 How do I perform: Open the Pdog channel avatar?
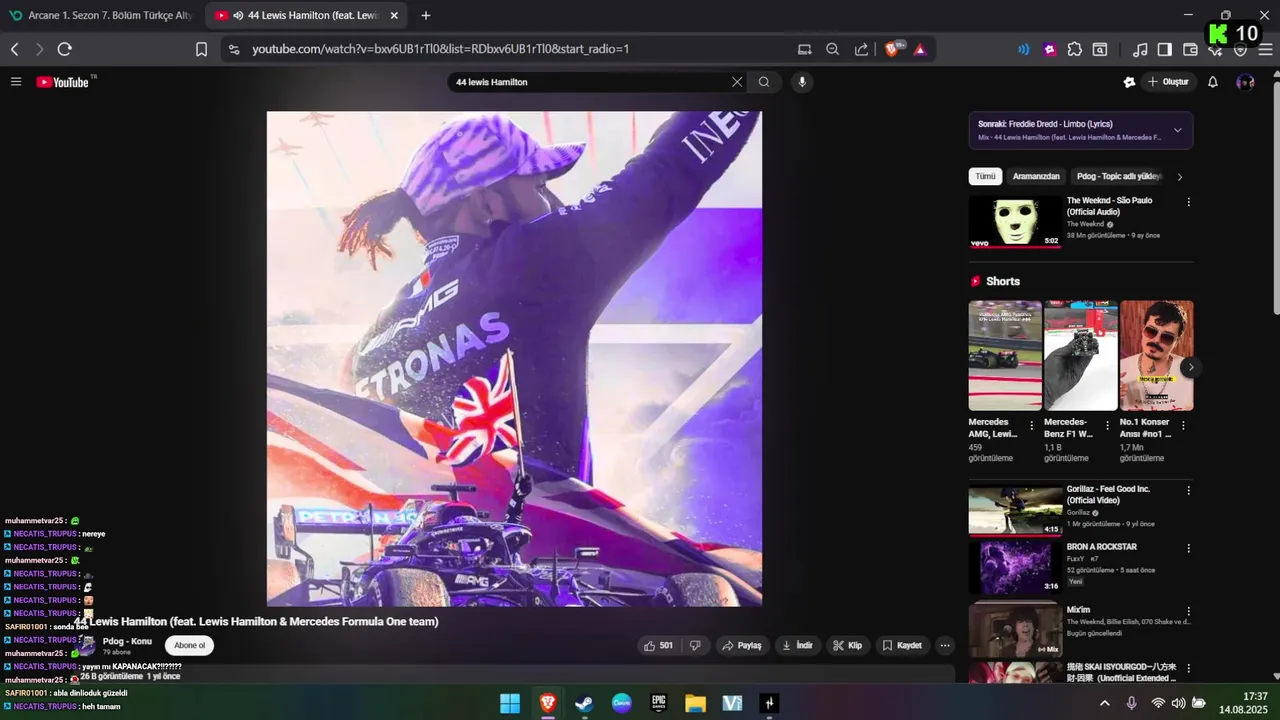88,645
